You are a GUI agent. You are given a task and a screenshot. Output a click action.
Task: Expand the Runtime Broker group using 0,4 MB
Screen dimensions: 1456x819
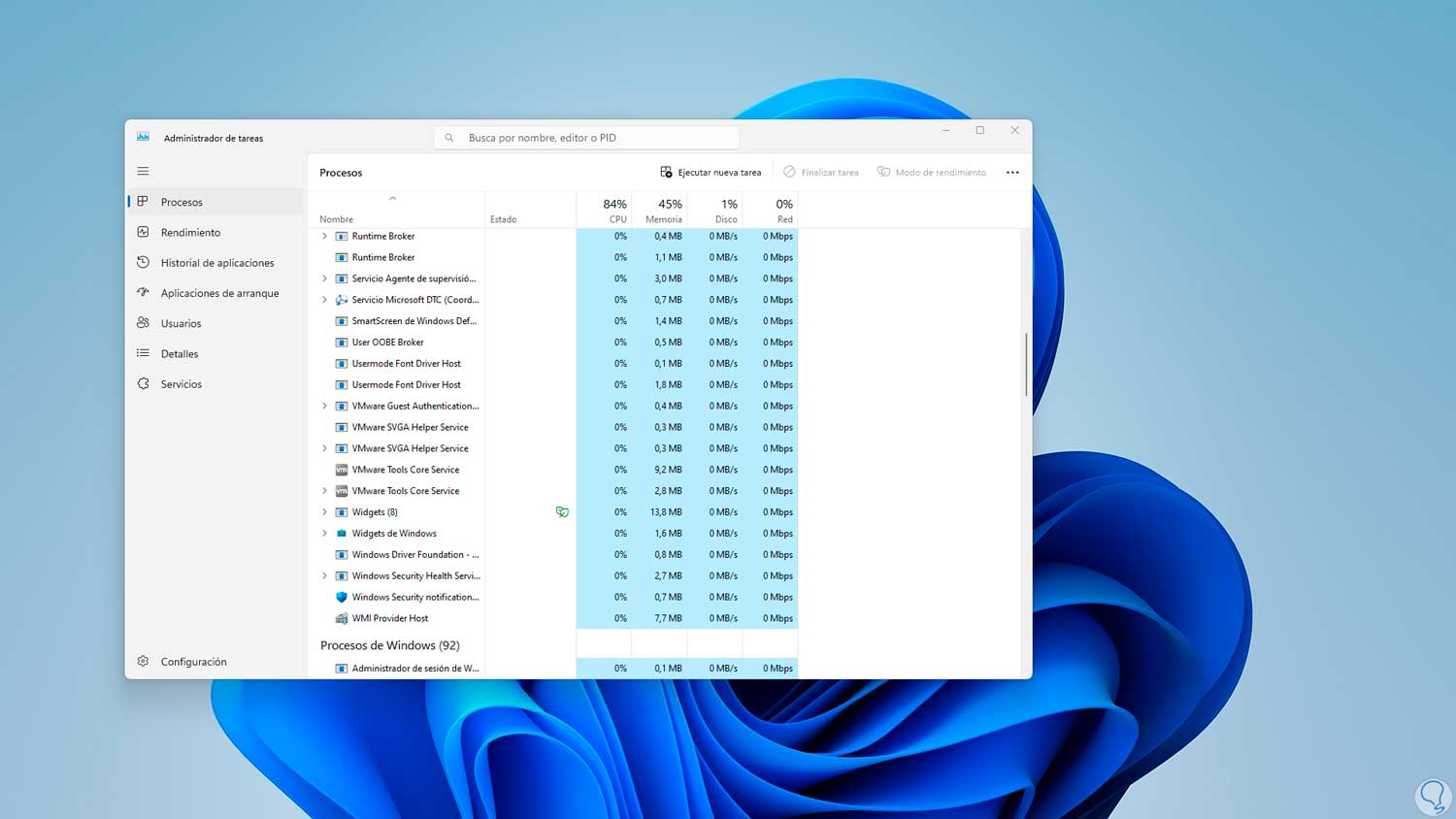click(x=324, y=236)
